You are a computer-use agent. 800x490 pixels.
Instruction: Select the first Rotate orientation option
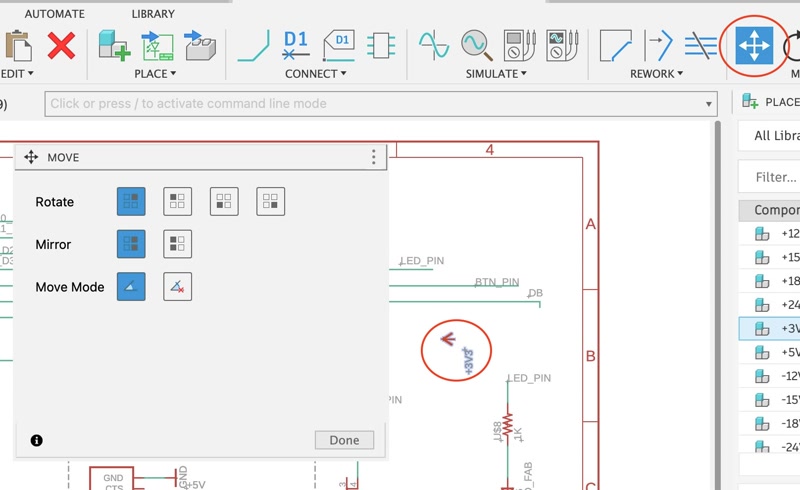(x=131, y=201)
